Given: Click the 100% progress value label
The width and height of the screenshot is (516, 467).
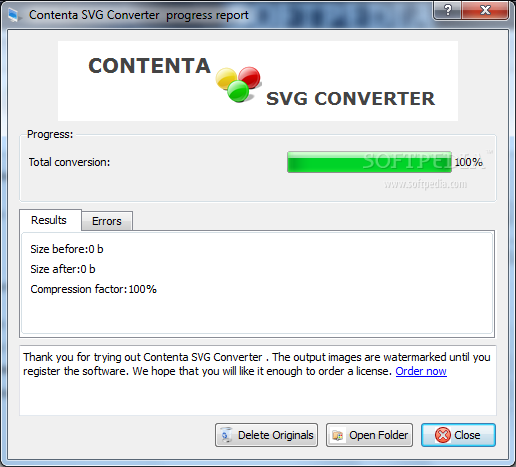Looking at the screenshot, I should (468, 162).
